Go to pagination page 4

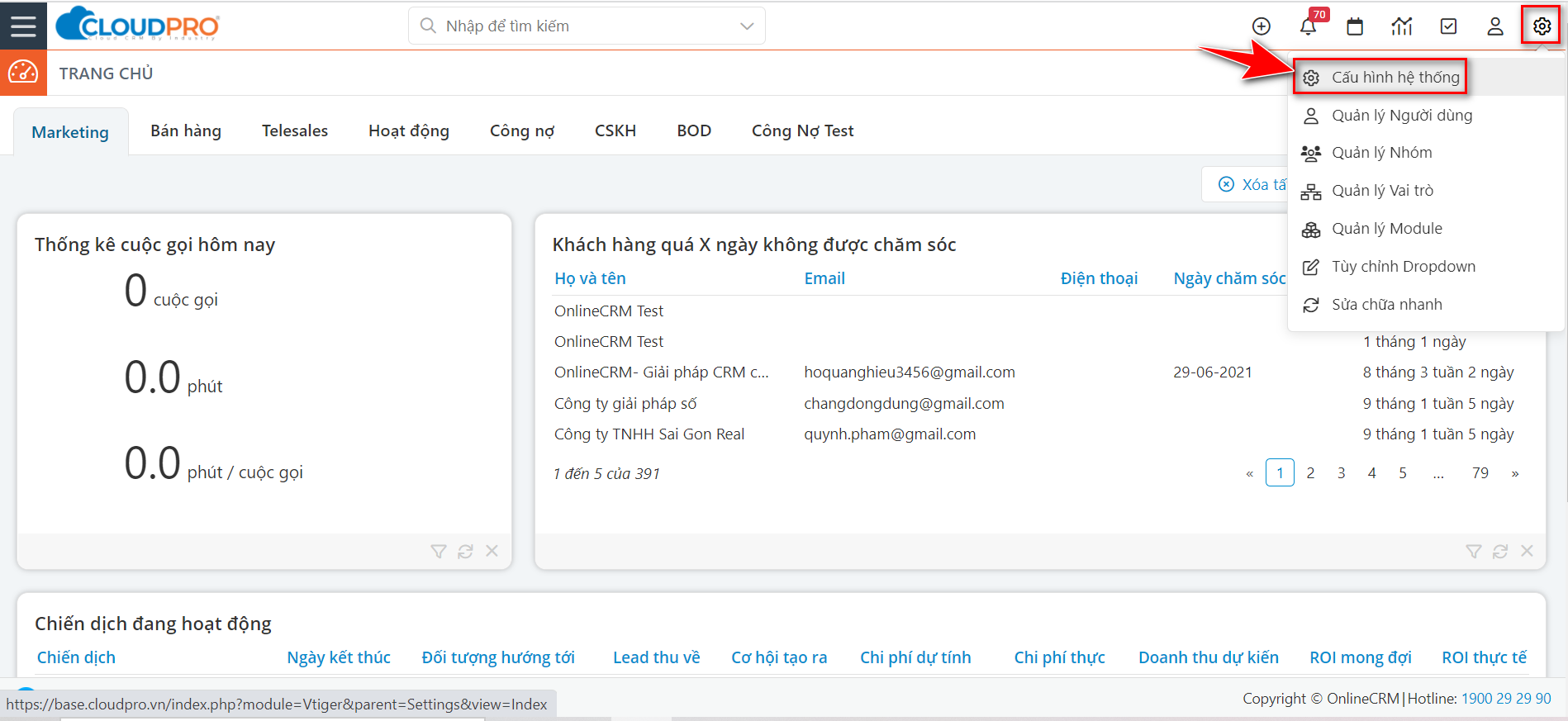click(x=1371, y=472)
